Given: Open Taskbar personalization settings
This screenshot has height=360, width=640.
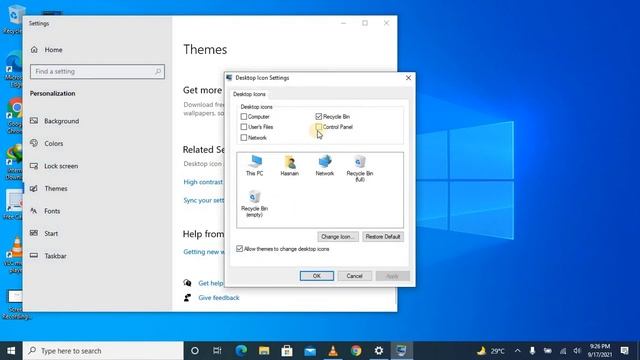Looking at the screenshot, I should coord(55,256).
